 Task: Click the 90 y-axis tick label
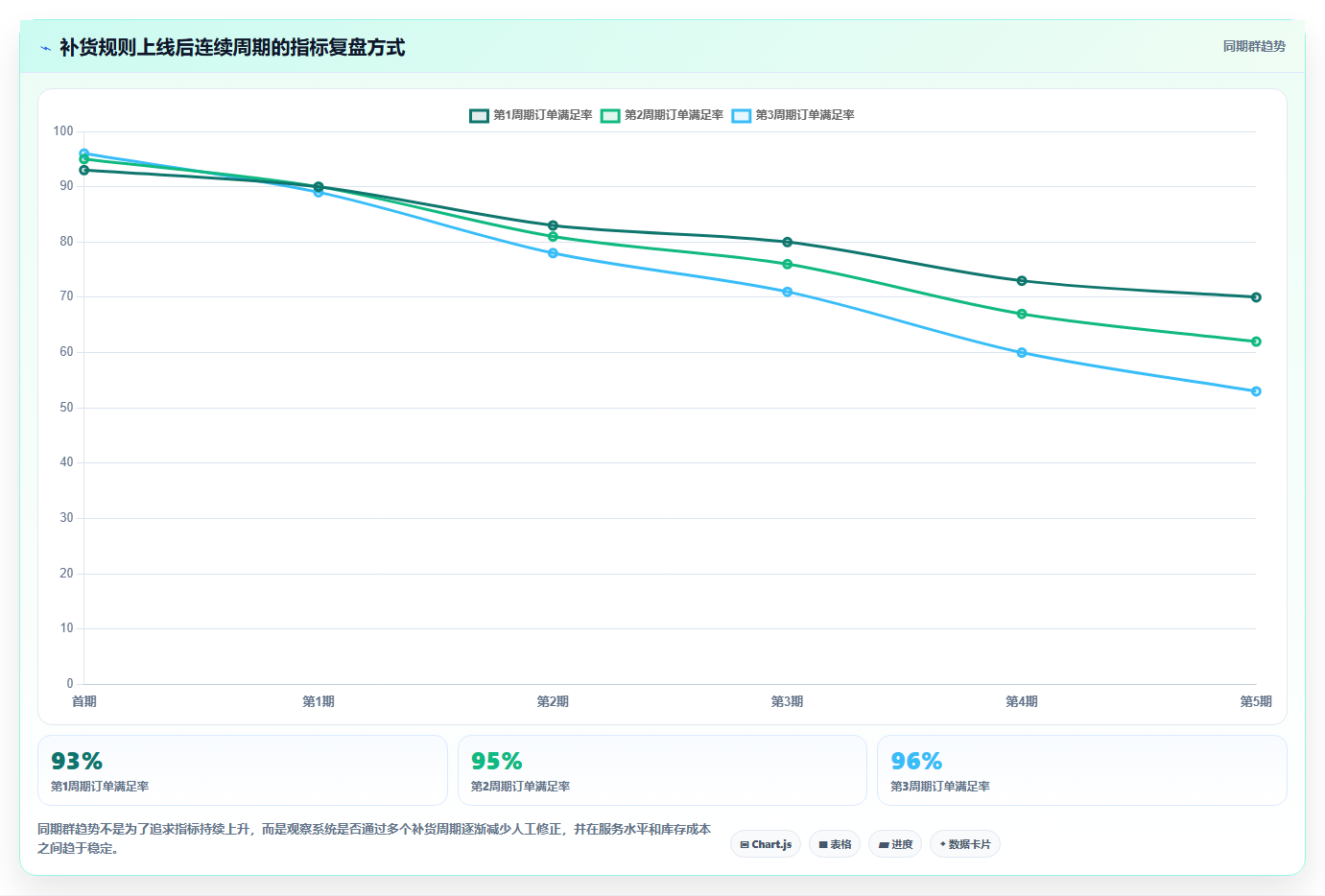pos(66,186)
